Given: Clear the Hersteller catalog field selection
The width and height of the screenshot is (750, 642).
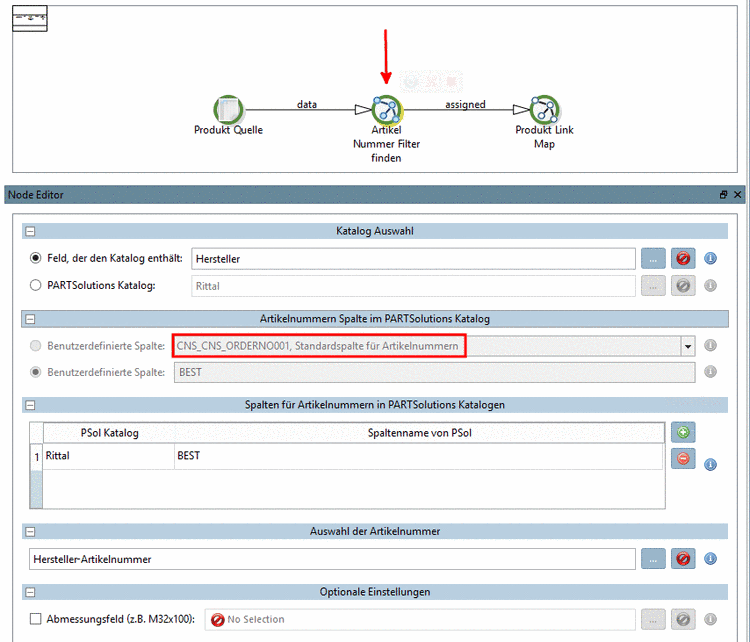Looking at the screenshot, I should point(683,259).
